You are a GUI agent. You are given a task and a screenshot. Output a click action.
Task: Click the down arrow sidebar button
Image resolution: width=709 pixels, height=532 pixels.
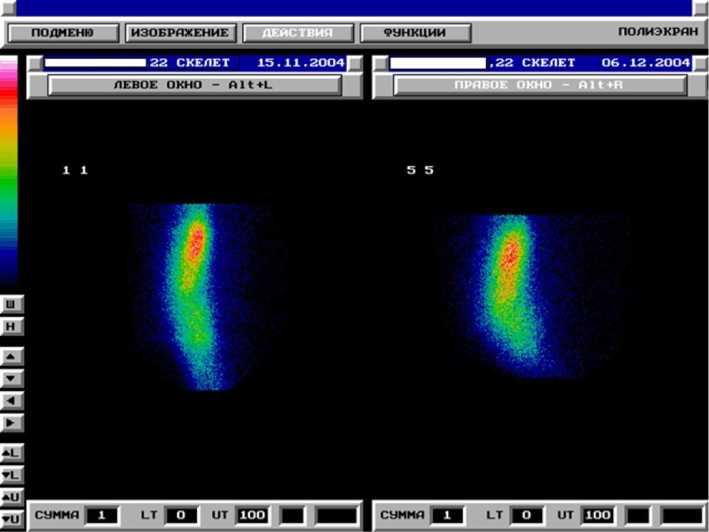pyautogui.click(x=11, y=379)
